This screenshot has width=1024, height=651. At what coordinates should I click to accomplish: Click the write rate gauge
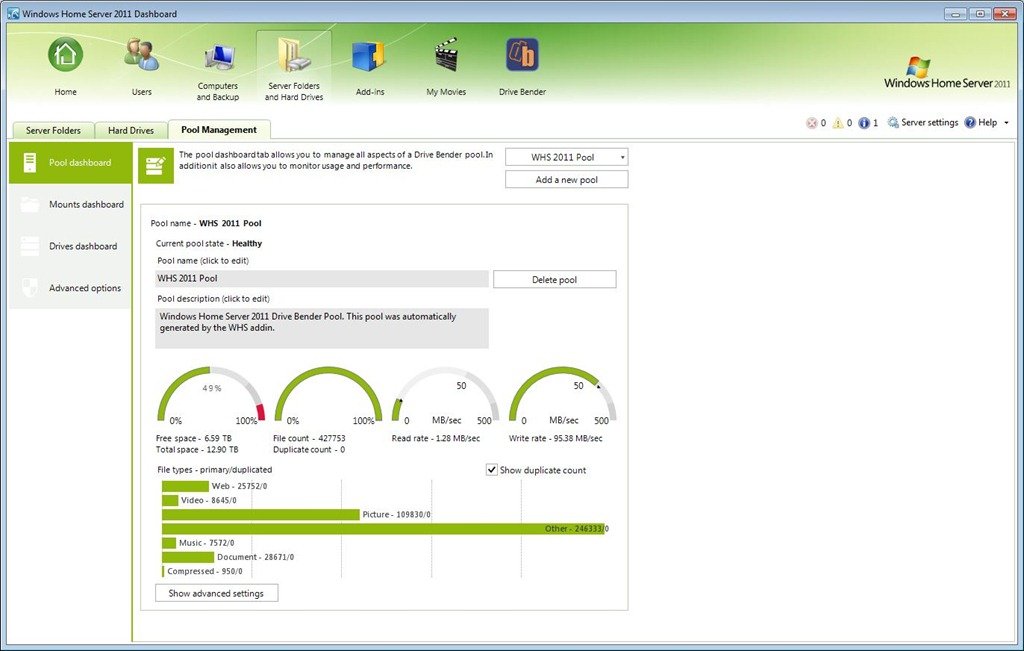(562, 394)
